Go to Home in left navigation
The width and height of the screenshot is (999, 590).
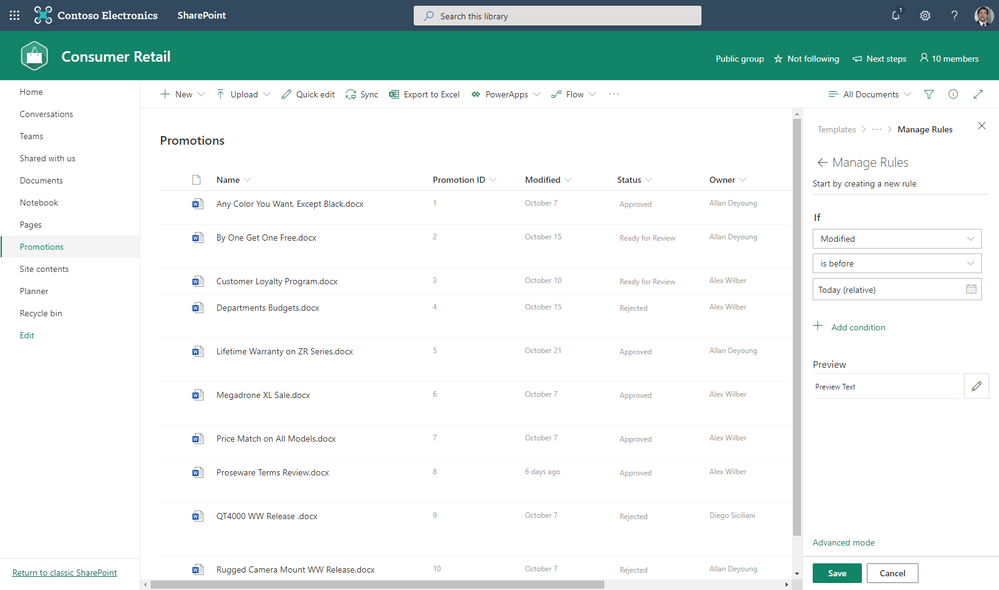(x=31, y=92)
